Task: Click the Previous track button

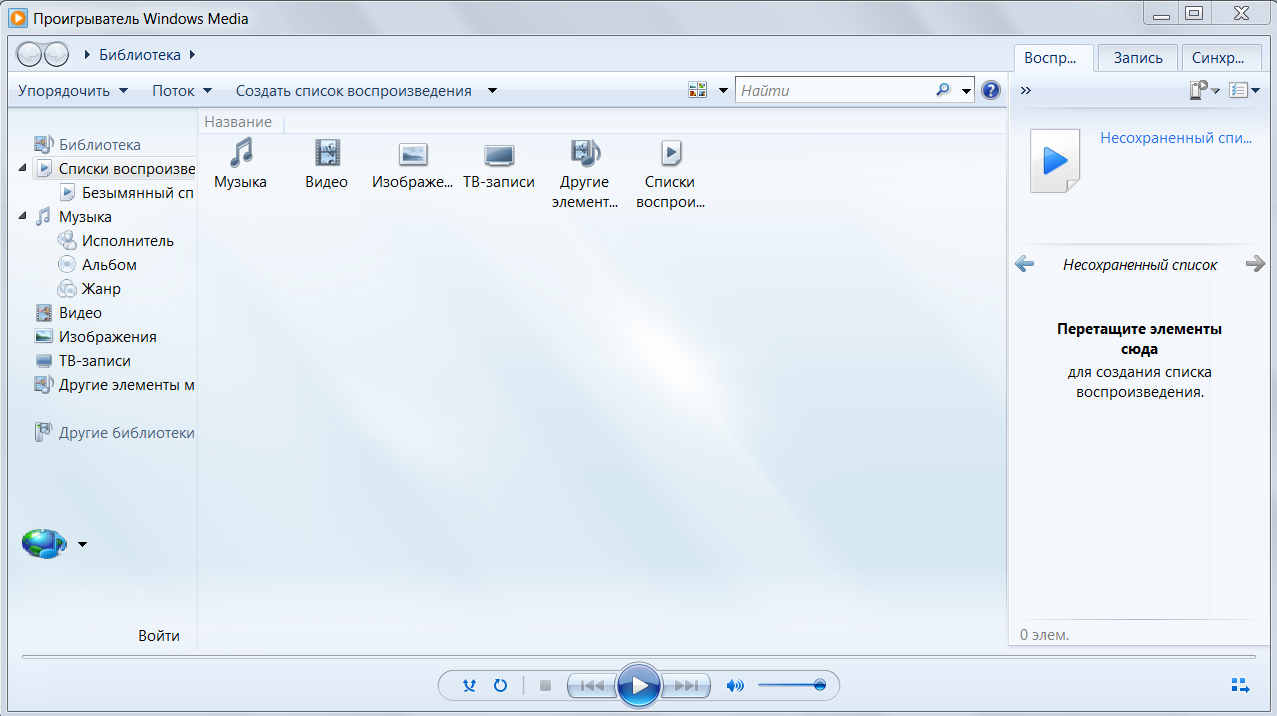Action: tap(591, 685)
